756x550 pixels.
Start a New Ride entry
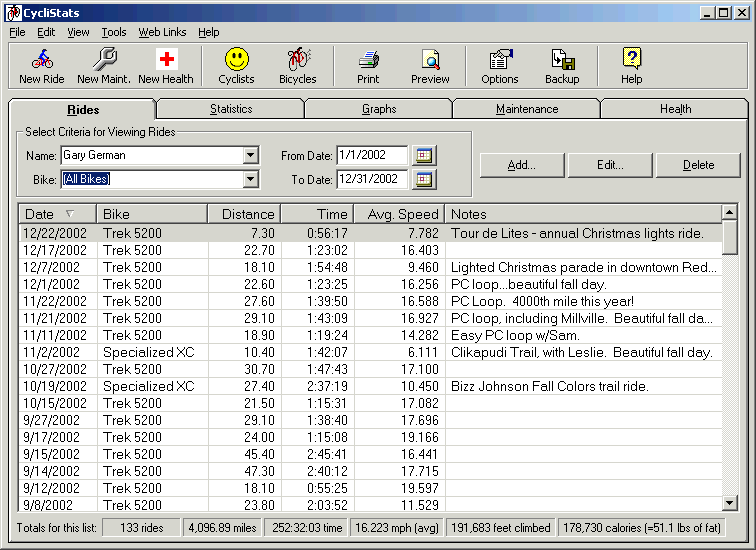tap(42, 66)
